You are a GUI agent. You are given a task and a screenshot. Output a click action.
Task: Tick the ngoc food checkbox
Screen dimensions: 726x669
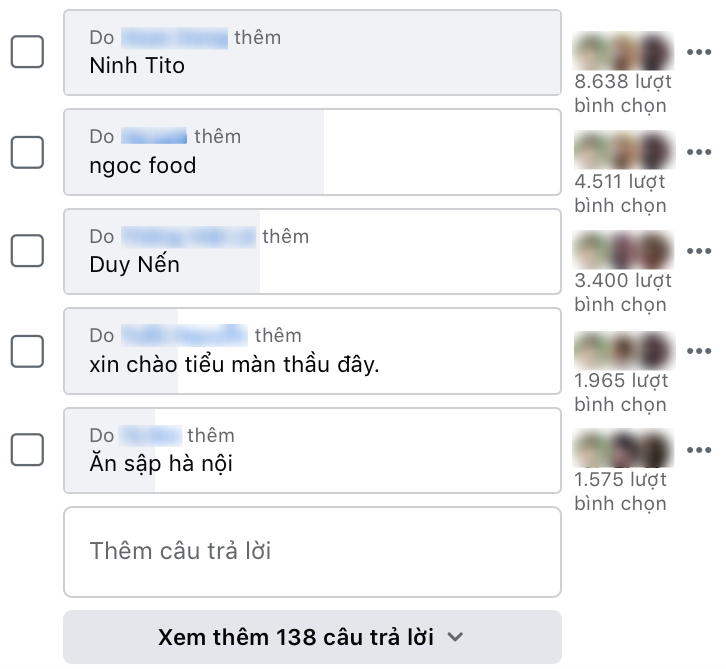(x=27, y=152)
